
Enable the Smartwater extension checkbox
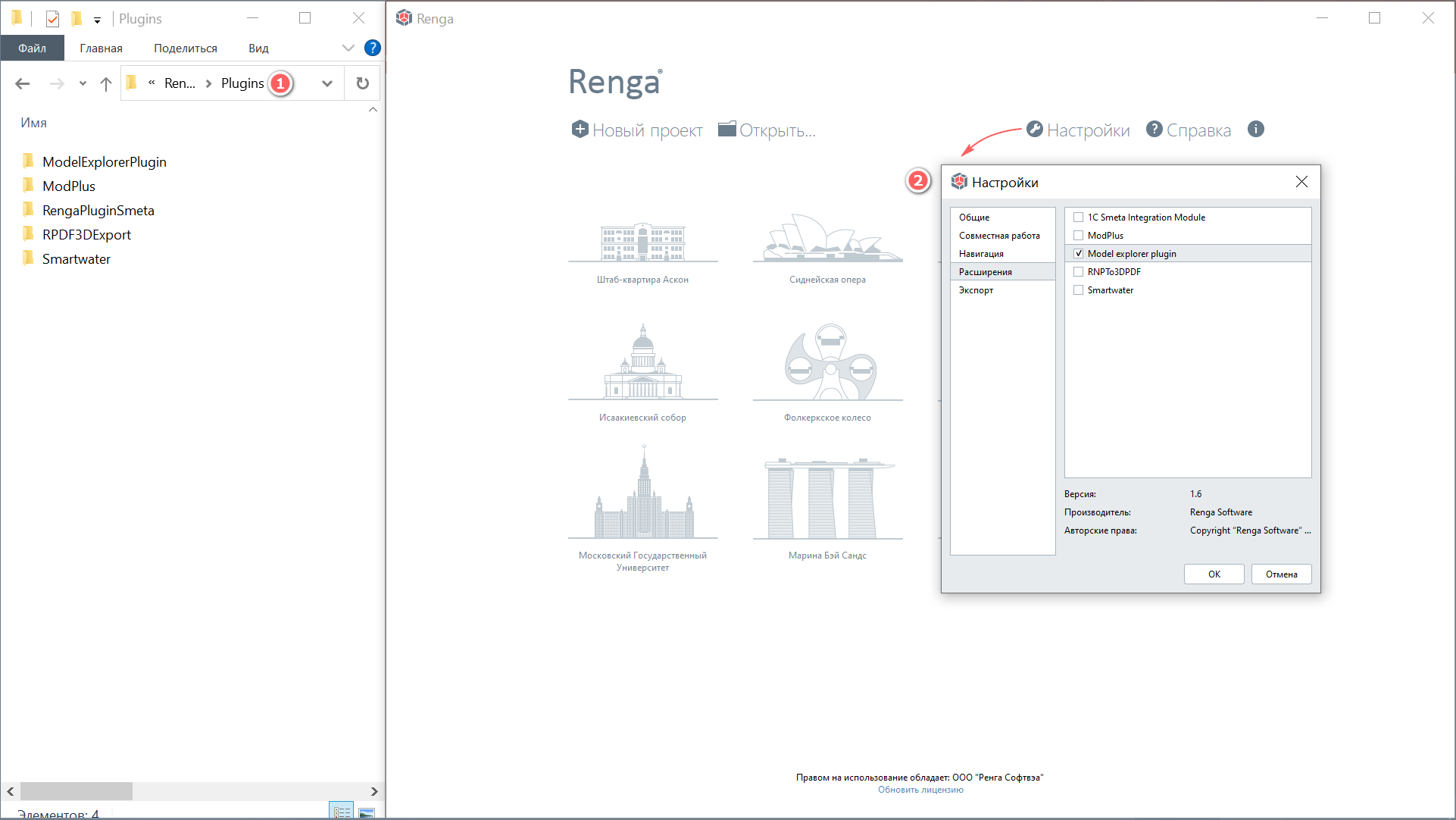pos(1078,290)
